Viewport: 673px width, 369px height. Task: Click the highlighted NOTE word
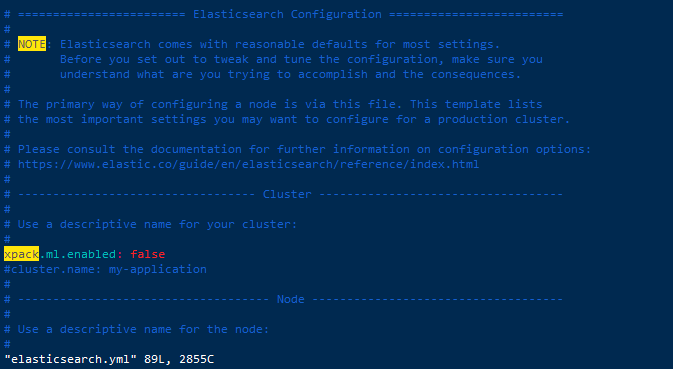tap(32, 44)
